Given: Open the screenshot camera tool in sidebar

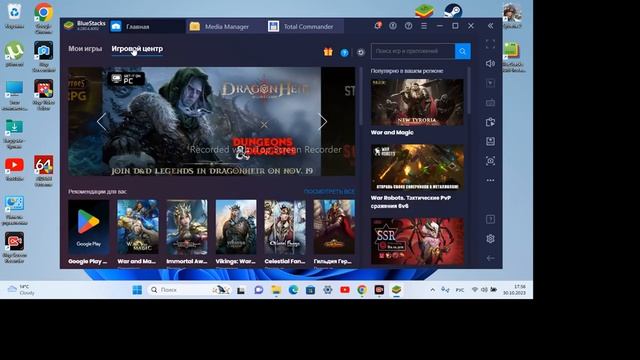Looking at the screenshot, I should (490, 160).
